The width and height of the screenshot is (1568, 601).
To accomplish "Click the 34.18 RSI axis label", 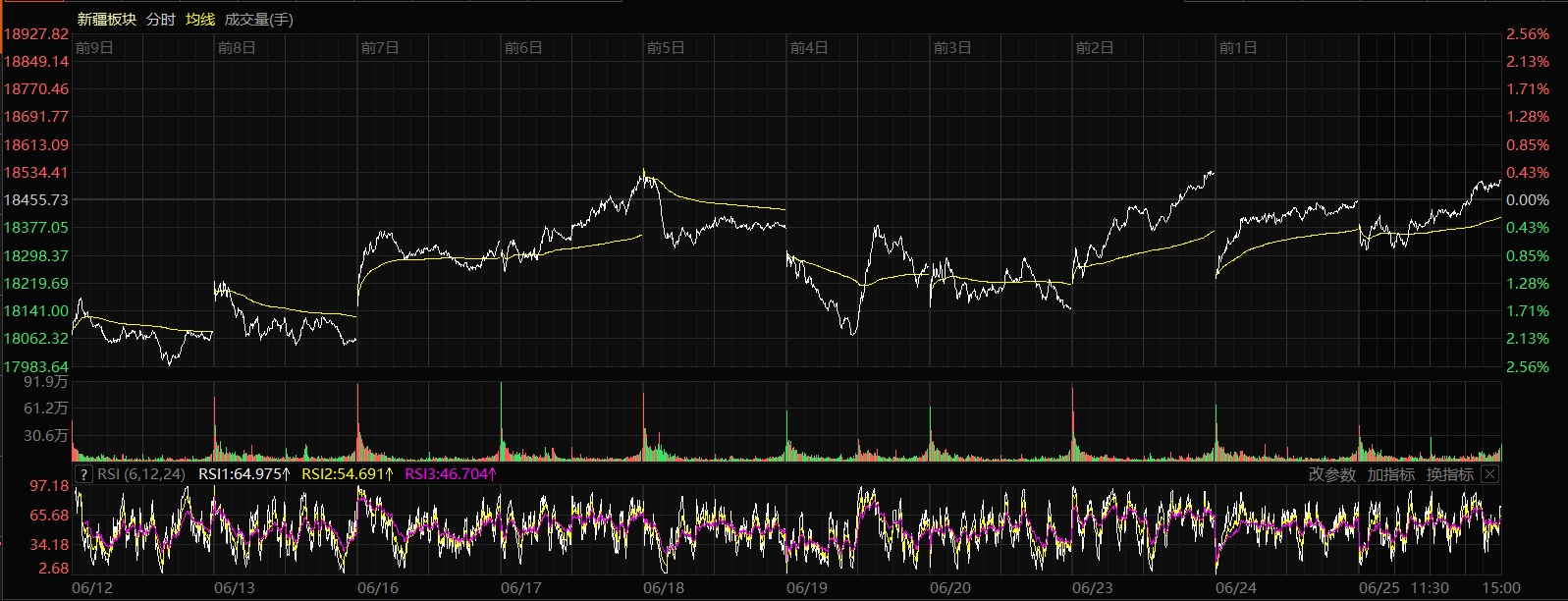I will coord(49,544).
